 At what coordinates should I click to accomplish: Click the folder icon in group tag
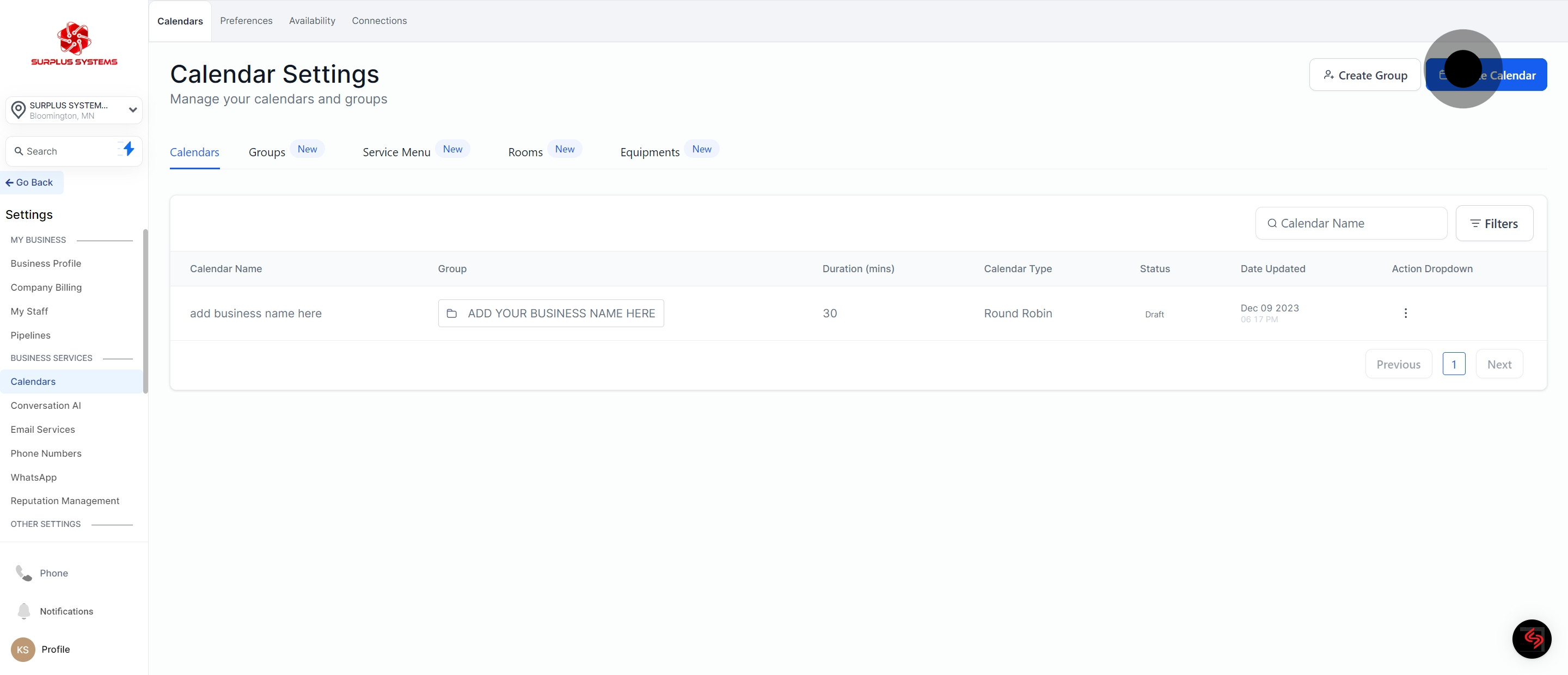coord(452,314)
